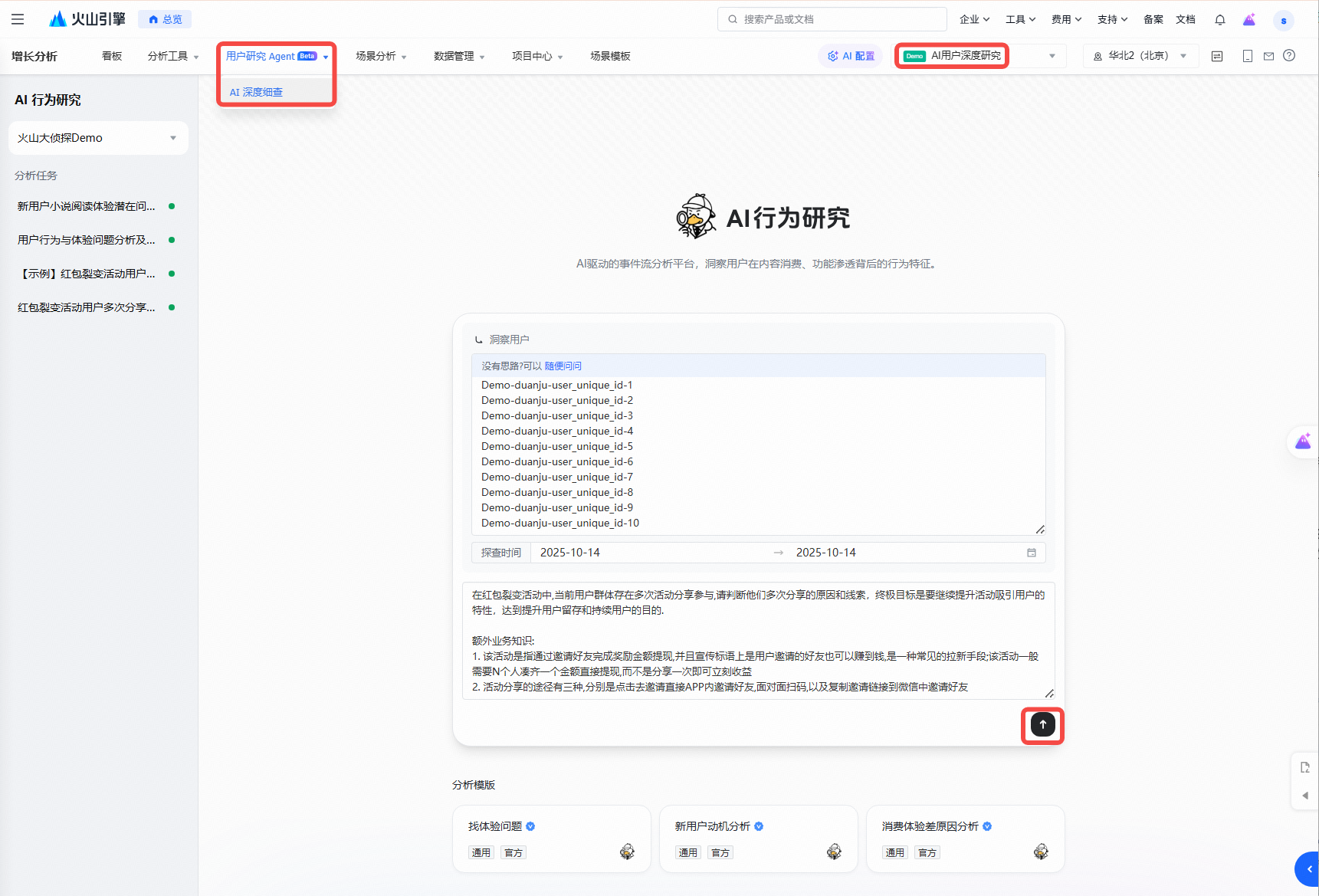This screenshot has height=896, width=1319.
Task: Open the purple AI assistant icon in the header
Action: (x=1249, y=20)
